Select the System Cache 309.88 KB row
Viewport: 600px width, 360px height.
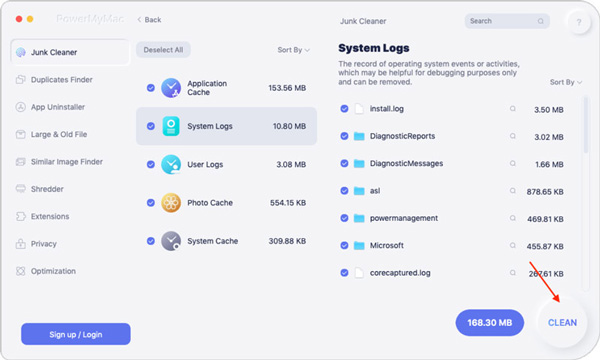[227, 241]
